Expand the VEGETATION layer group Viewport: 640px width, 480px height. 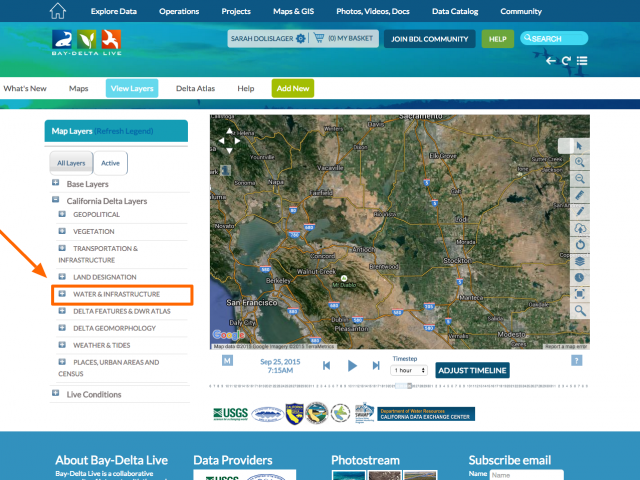[x=62, y=231]
